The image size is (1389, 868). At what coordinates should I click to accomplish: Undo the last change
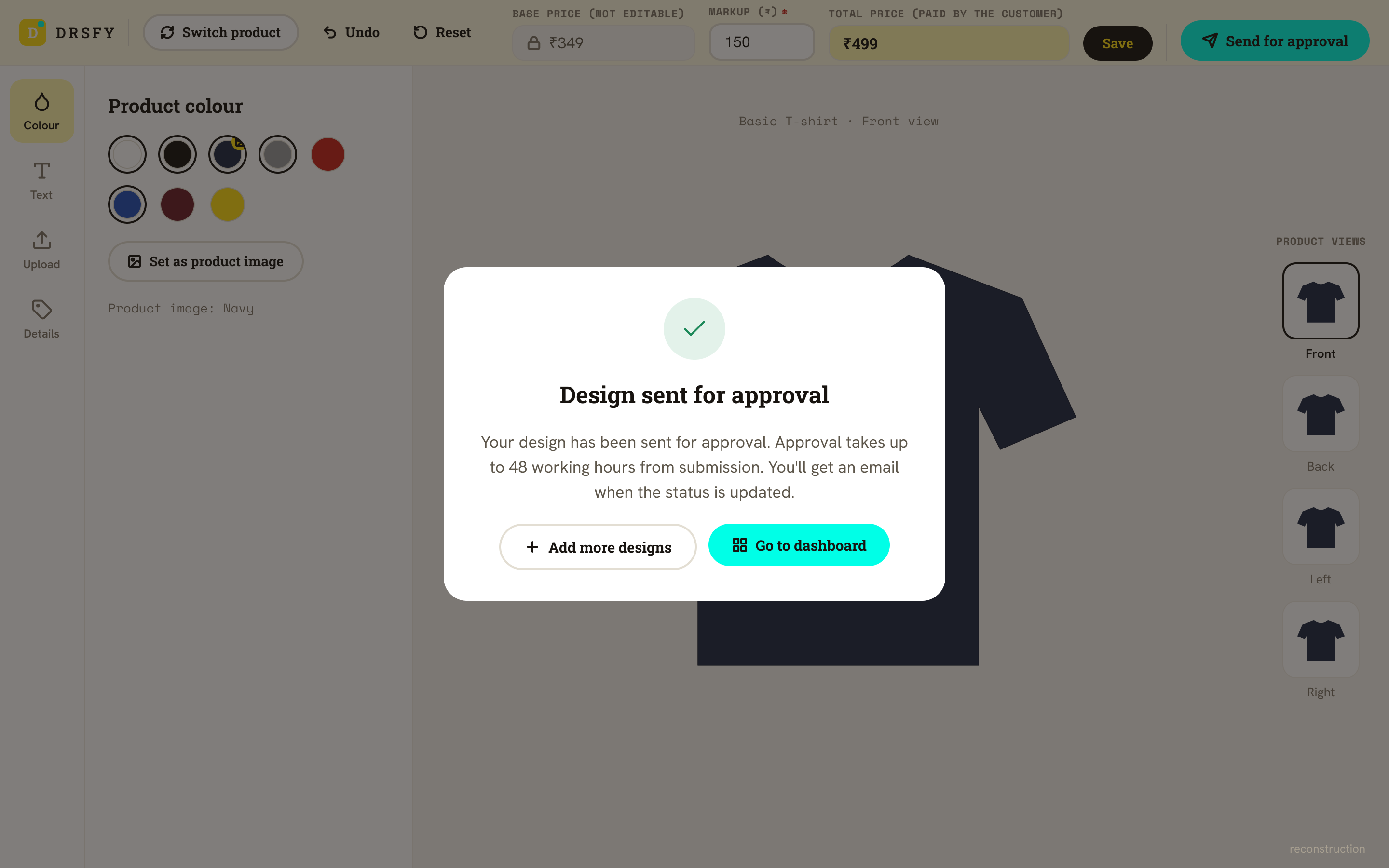(x=351, y=32)
